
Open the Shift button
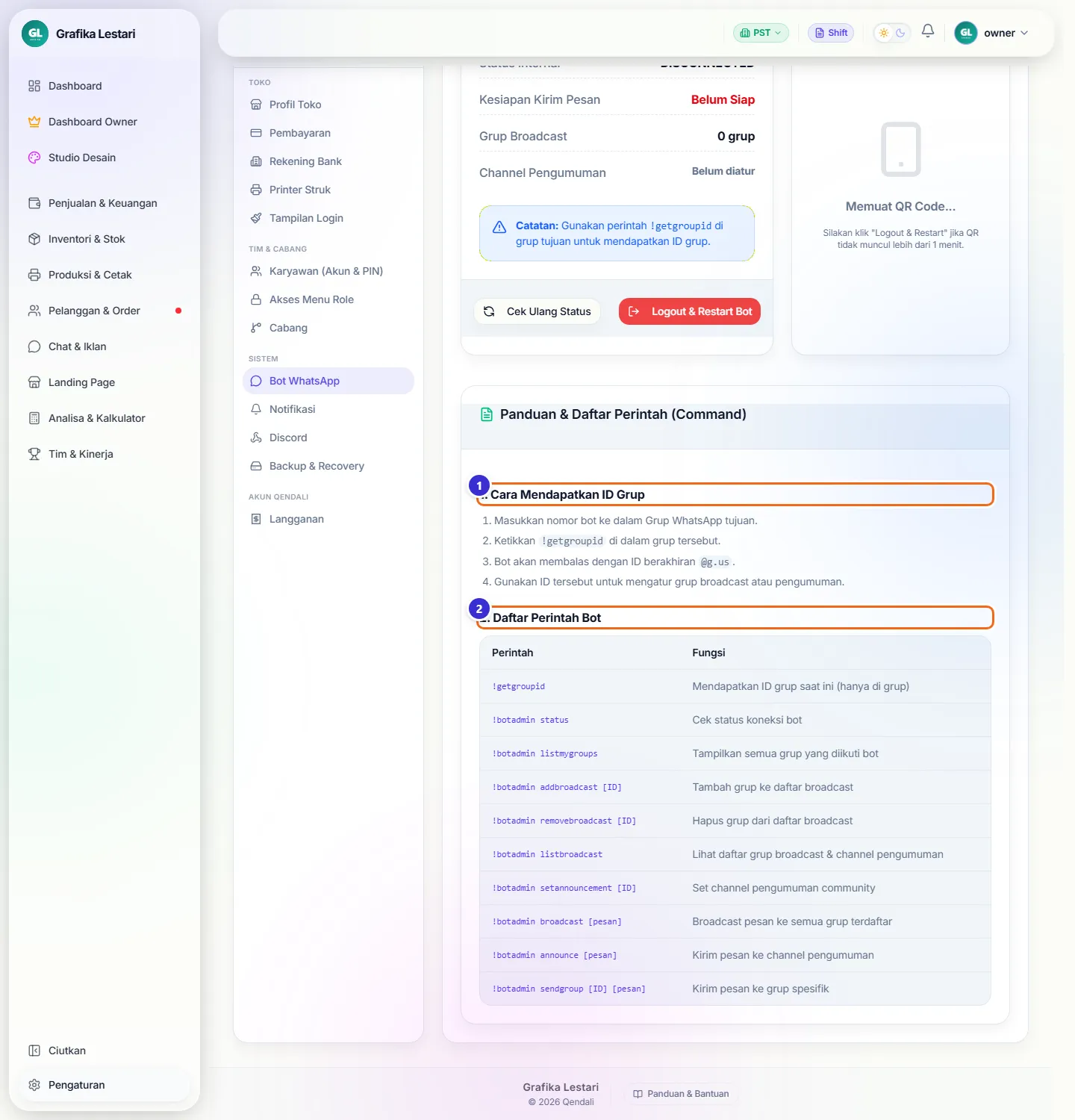pos(831,33)
